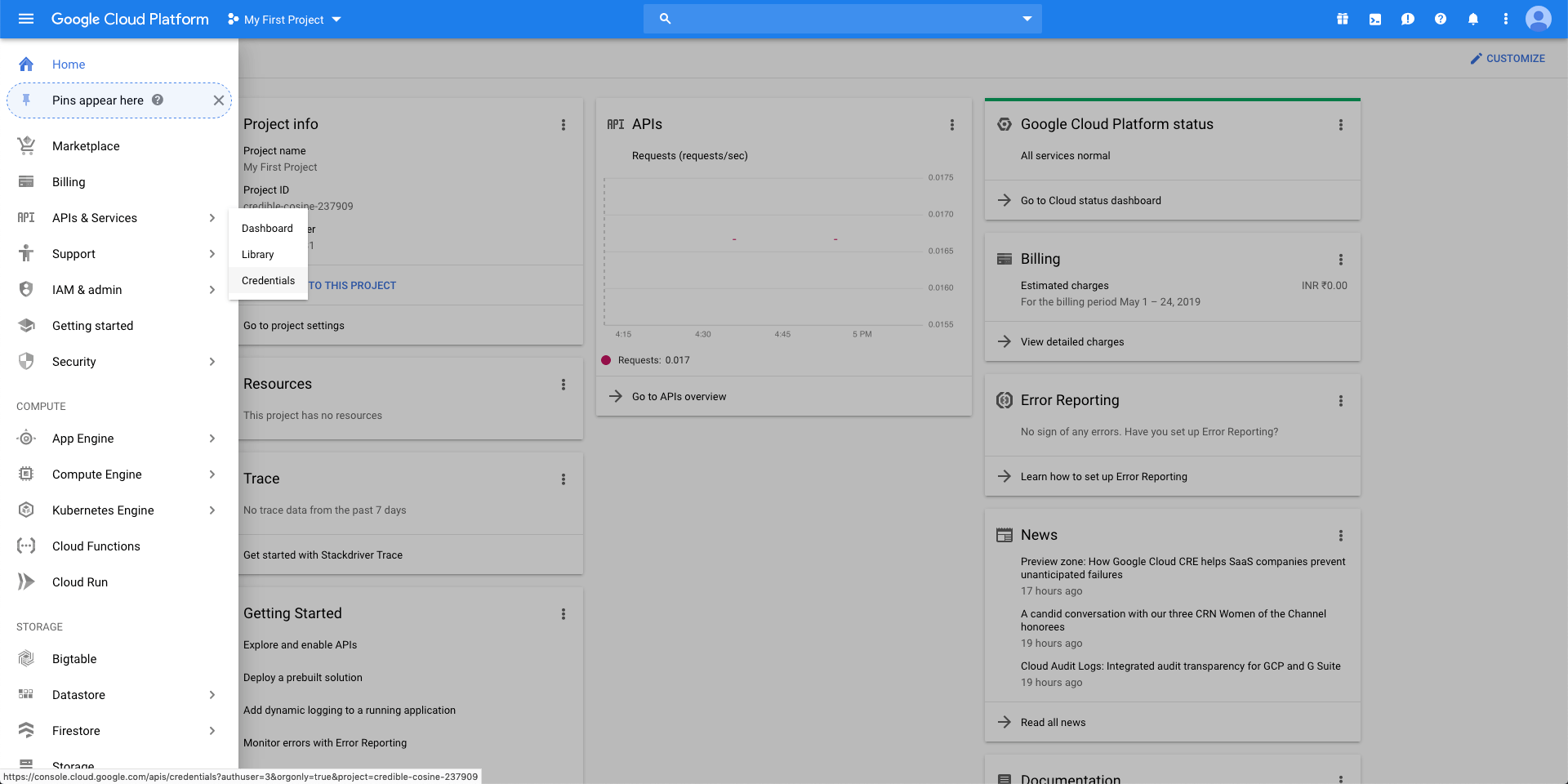Click the Cloud Functions icon
Viewport: 1568px width, 784px height.
click(x=26, y=546)
